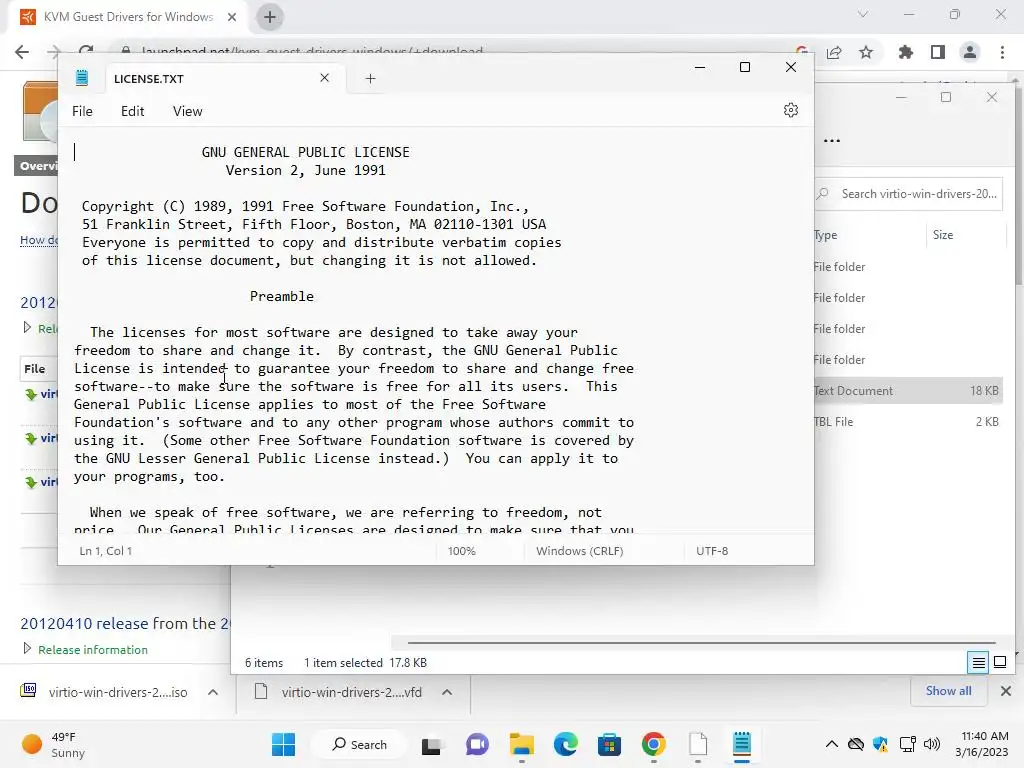Open Chrome profile avatar
Screen dimensions: 1024x768
(x=970, y=52)
